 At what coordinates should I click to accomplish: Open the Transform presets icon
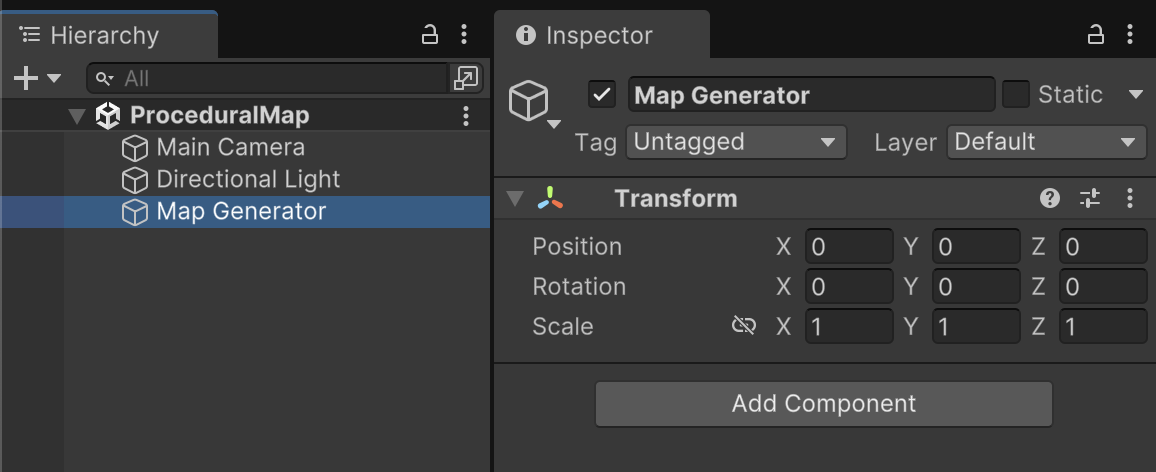pyautogui.click(x=1090, y=198)
